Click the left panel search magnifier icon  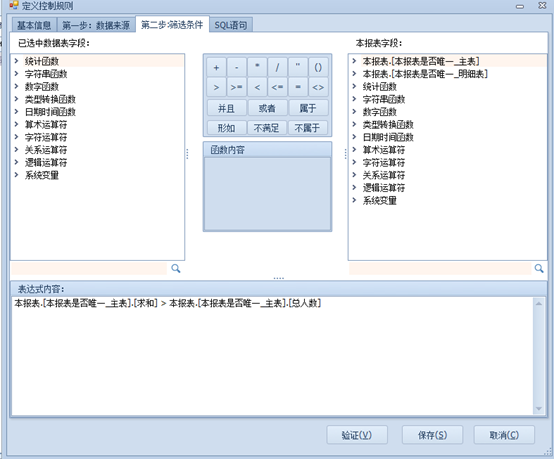tap(176, 269)
